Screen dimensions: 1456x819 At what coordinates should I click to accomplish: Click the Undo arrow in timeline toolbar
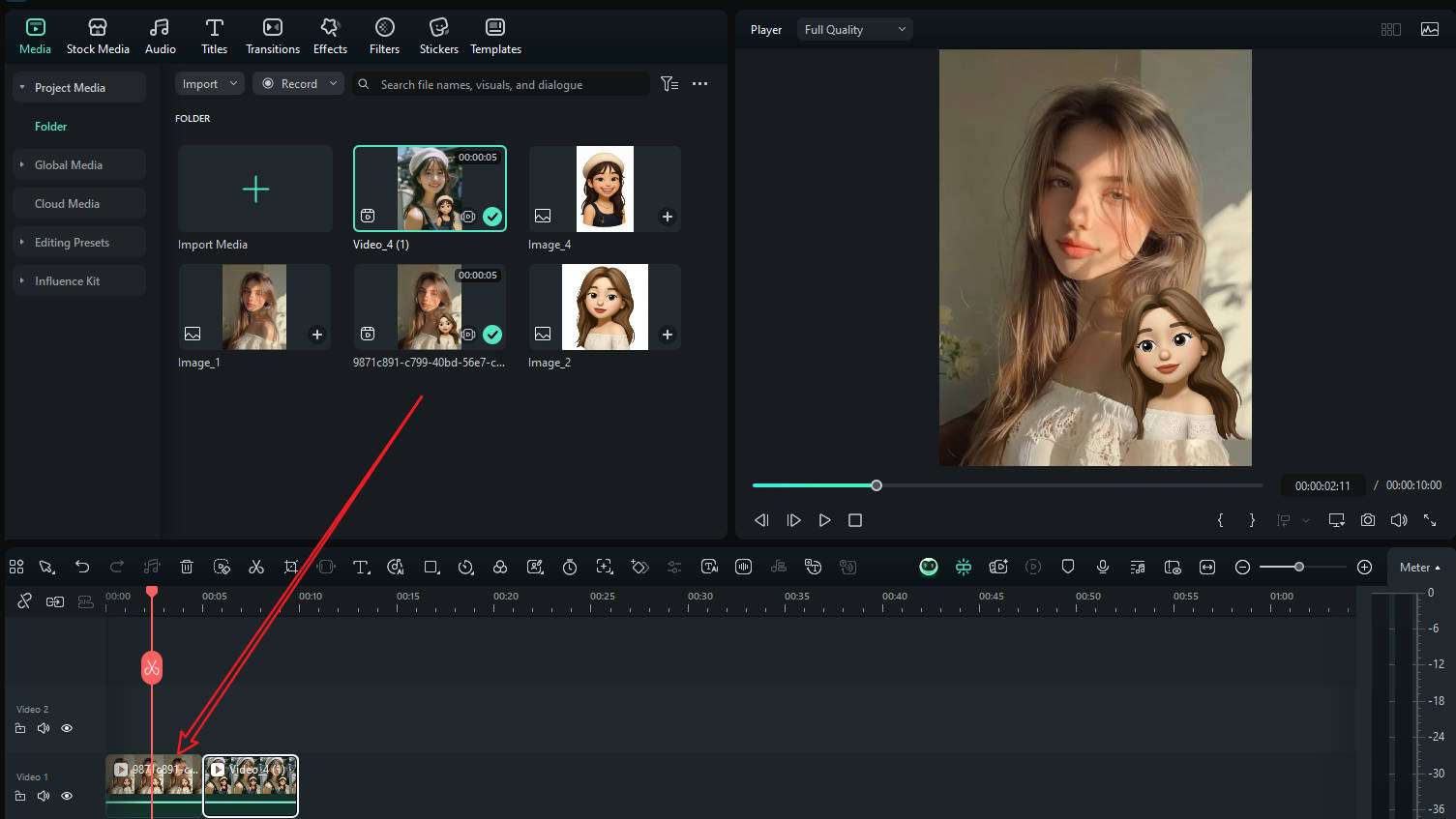[x=82, y=567]
